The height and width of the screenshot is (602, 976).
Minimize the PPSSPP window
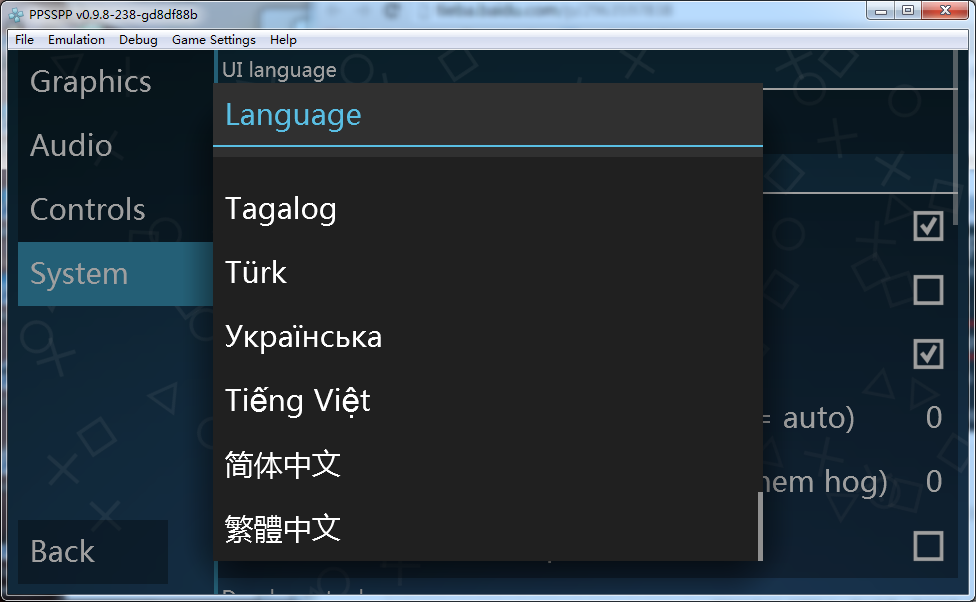881,11
